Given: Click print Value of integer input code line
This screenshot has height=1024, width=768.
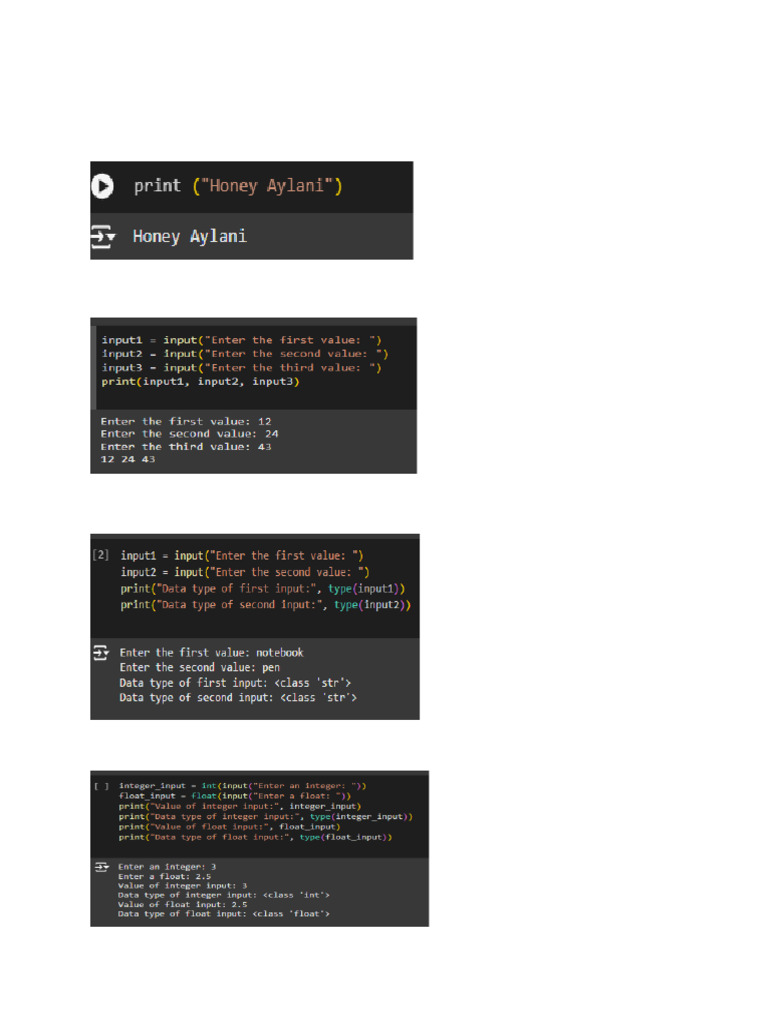Looking at the screenshot, I should (x=240, y=807).
